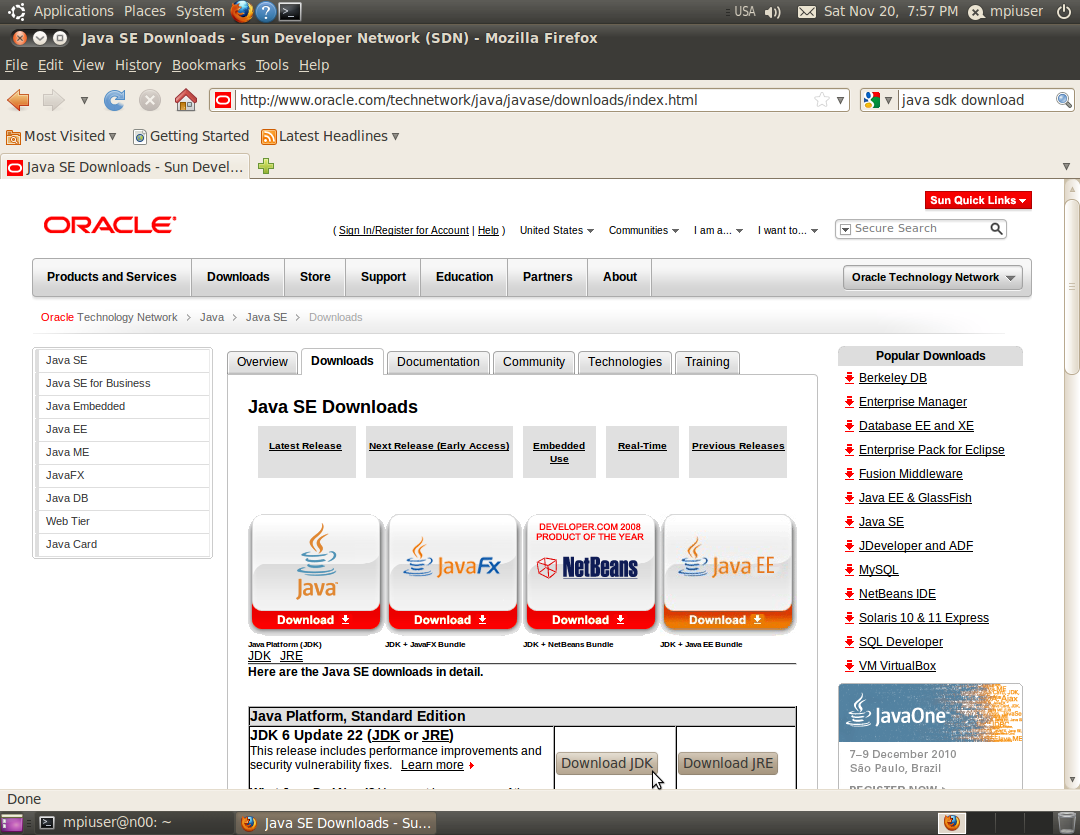Open the Tools menu
The image size is (1080, 835).
(272, 65)
